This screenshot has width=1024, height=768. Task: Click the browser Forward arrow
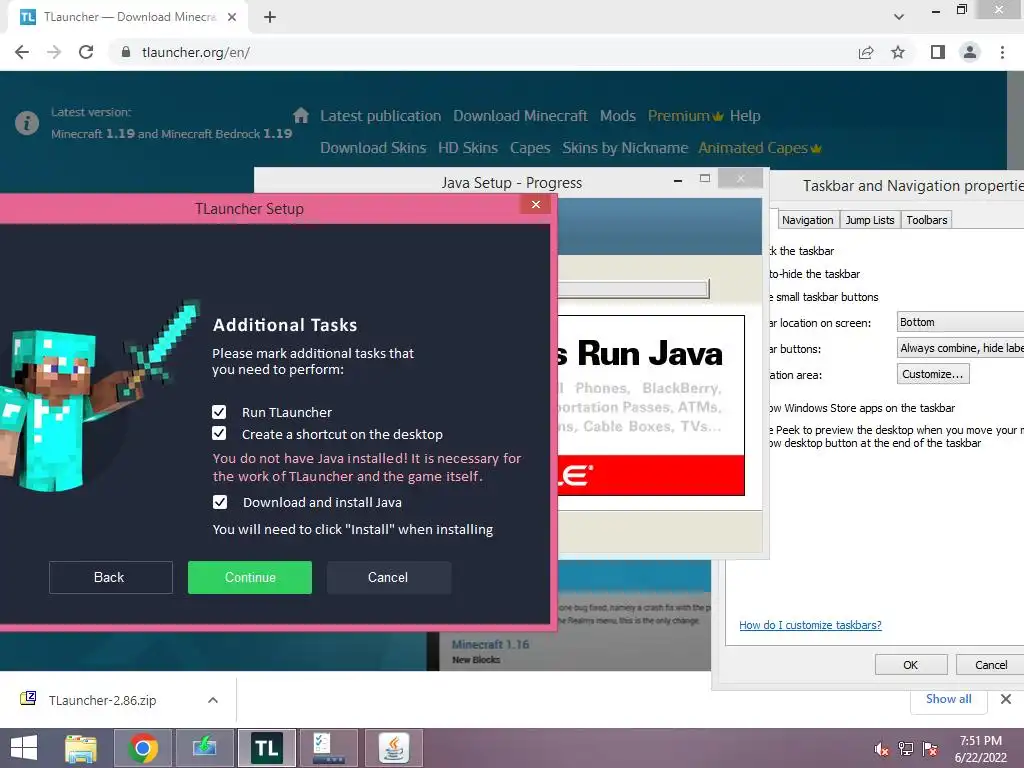click(x=54, y=52)
